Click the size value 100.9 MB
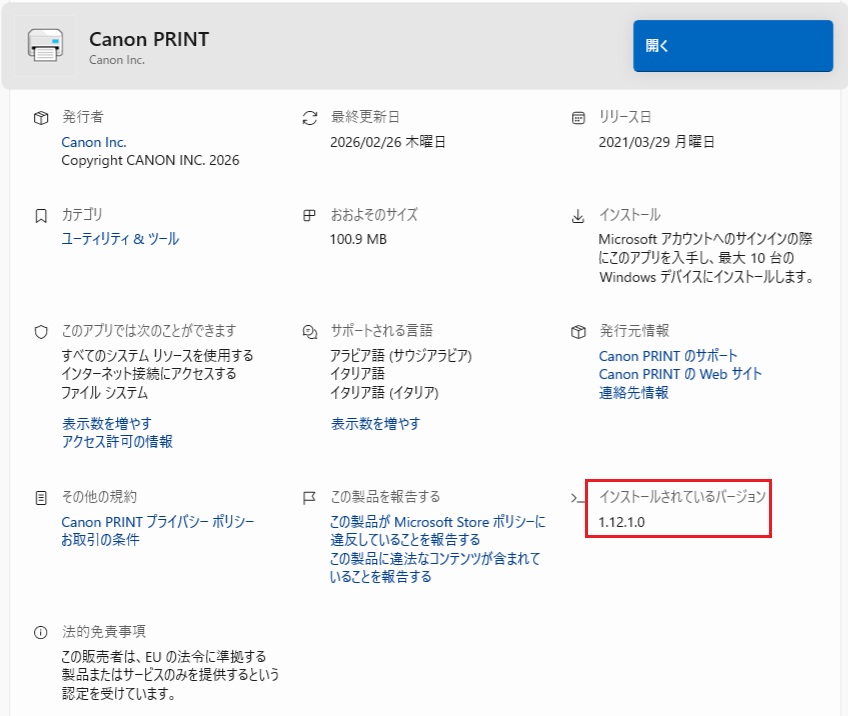 click(x=358, y=239)
